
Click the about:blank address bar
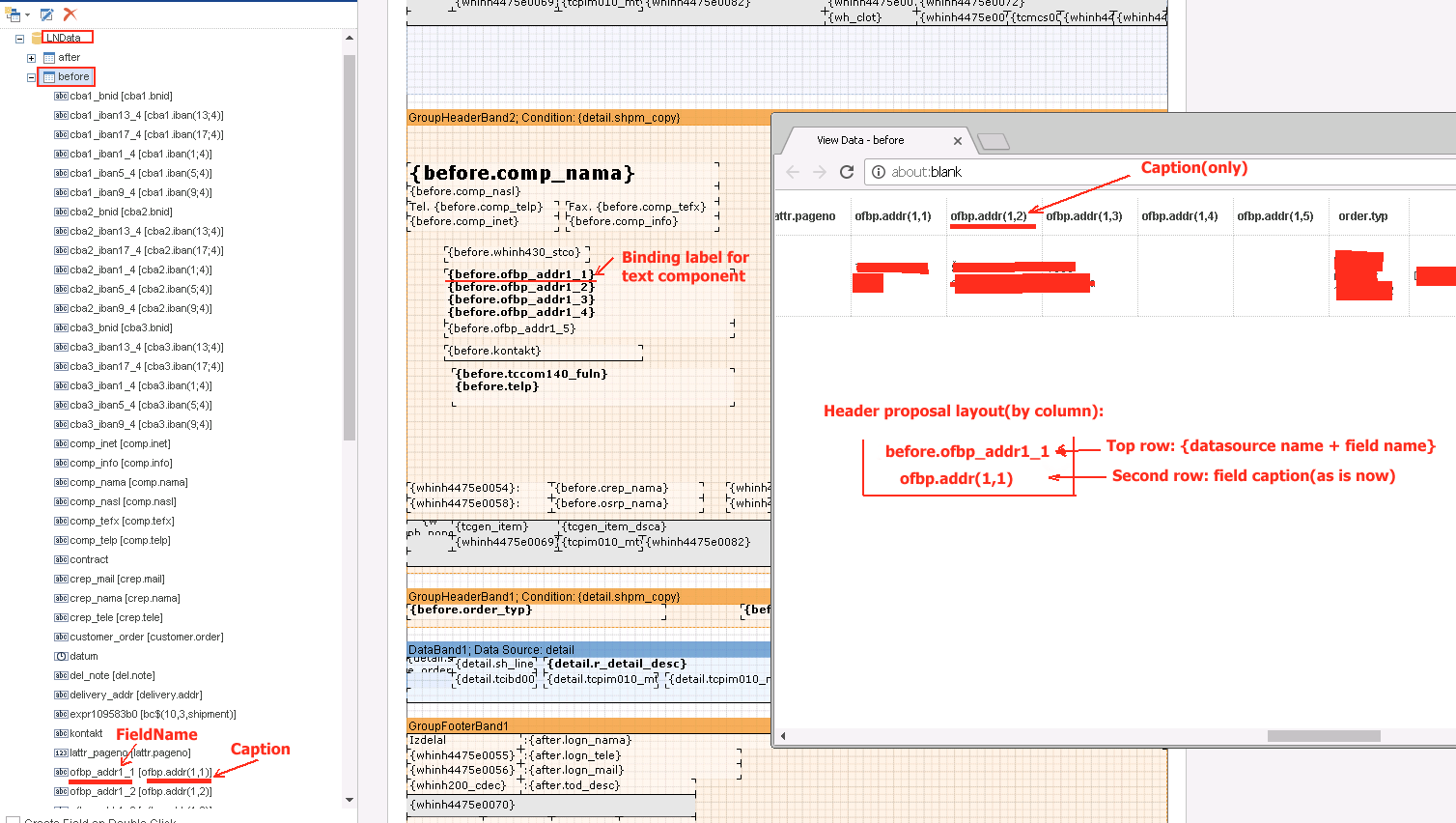[x=1159, y=172]
